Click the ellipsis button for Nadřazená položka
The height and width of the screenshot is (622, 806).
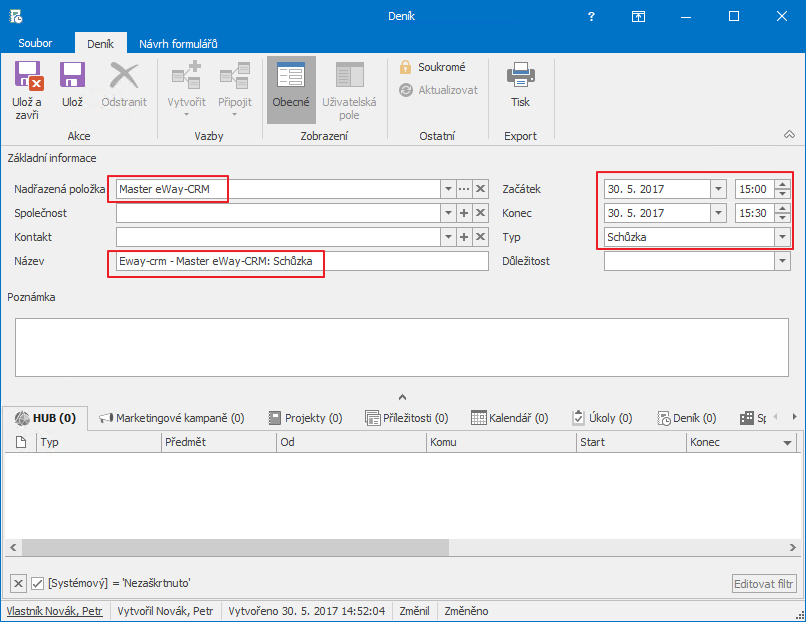coord(464,189)
